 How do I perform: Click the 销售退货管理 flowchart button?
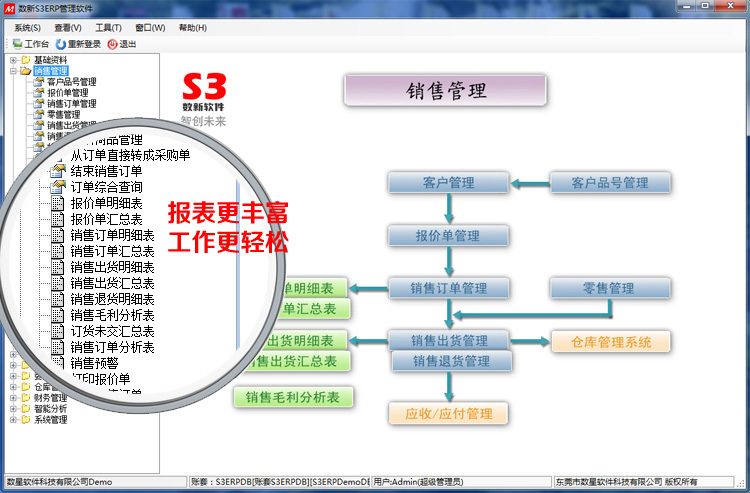point(452,362)
